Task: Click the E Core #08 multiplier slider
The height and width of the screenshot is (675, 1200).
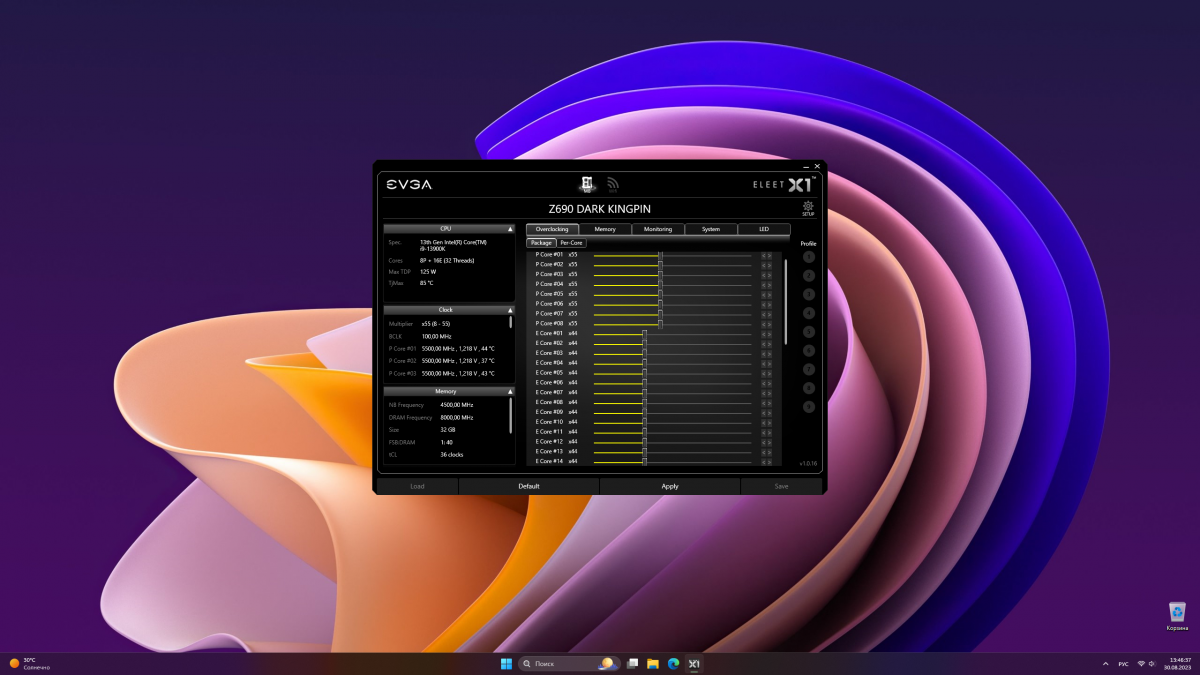Action: click(x=672, y=402)
